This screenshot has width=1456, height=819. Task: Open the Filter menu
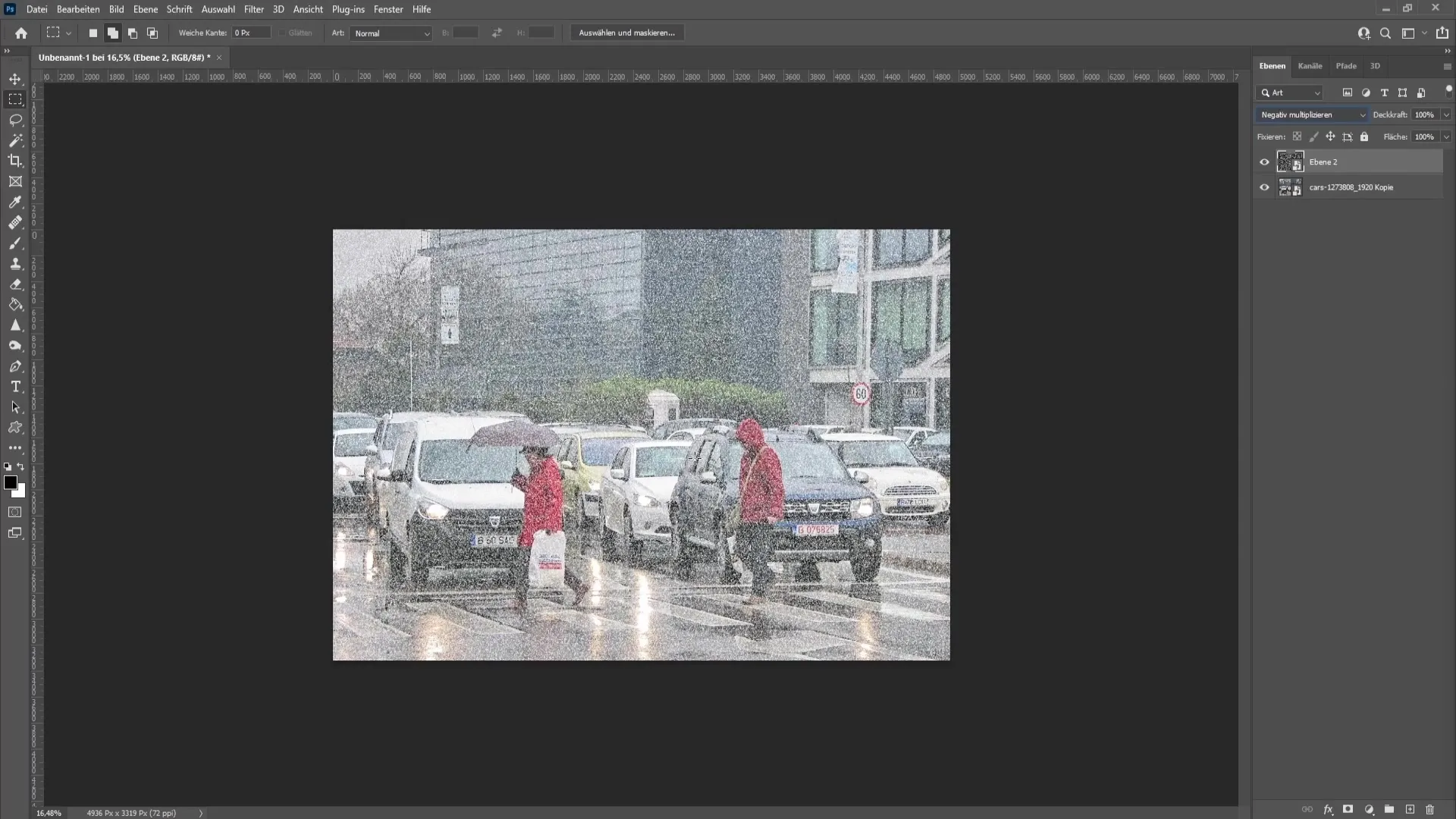coord(253,9)
